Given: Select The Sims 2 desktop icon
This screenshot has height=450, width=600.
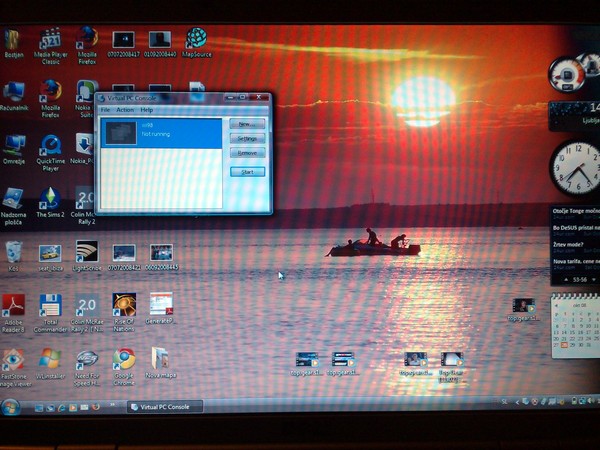Looking at the screenshot, I should coord(51,203).
